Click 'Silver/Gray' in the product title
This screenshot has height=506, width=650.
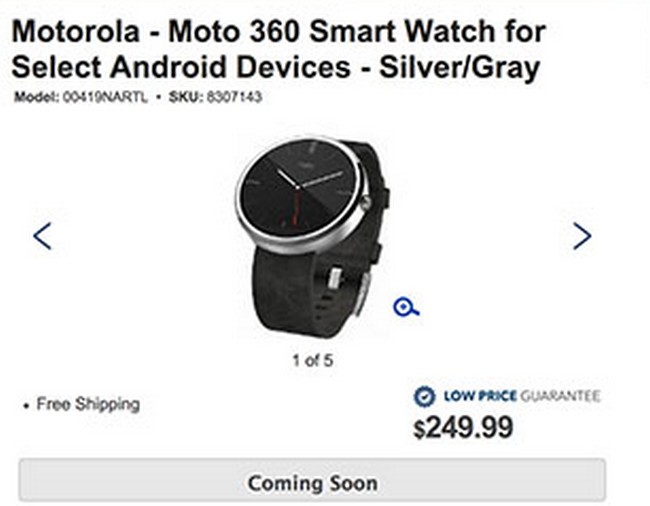[x=459, y=67]
